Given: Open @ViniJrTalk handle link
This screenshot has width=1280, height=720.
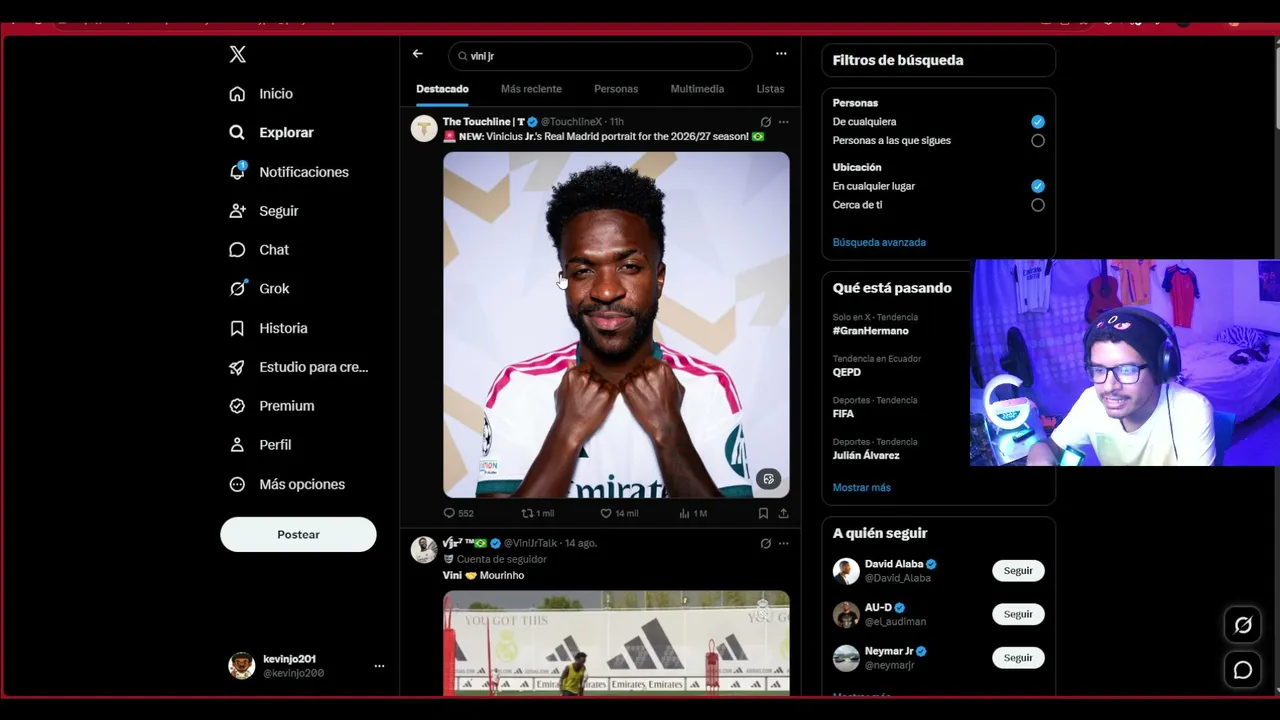Looking at the screenshot, I should coord(530,543).
